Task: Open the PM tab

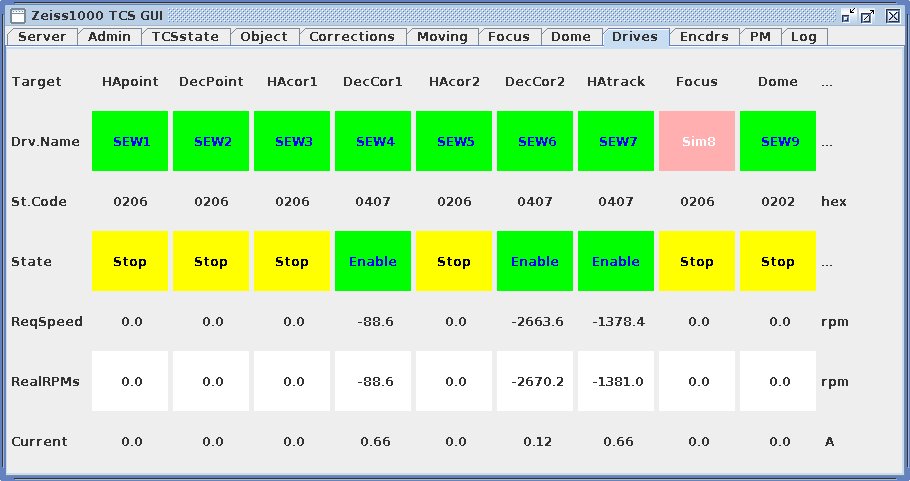Action: coord(760,37)
